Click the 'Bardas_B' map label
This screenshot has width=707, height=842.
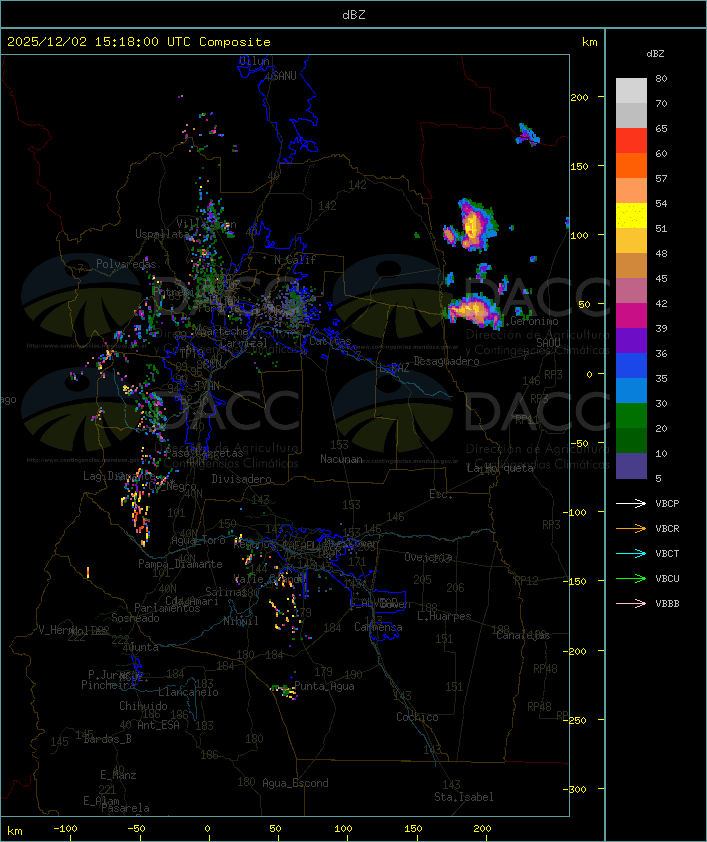point(108,739)
